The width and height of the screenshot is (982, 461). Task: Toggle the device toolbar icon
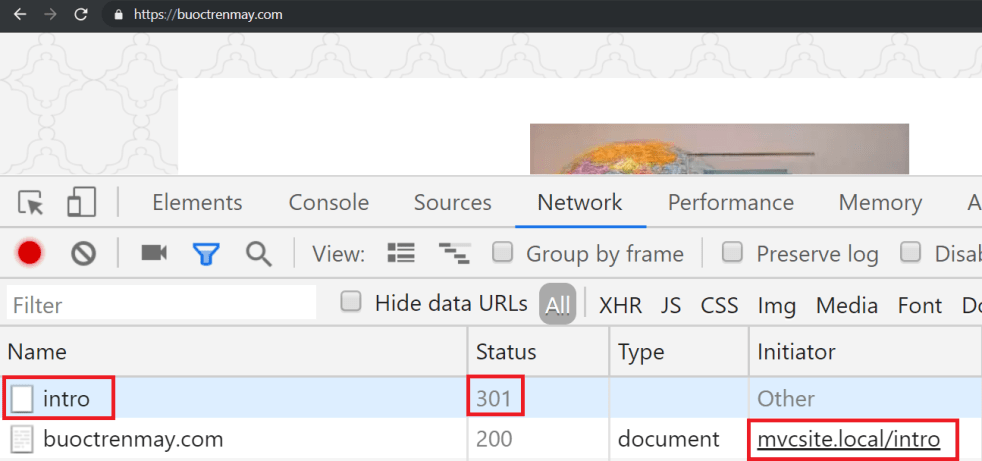[x=81, y=203]
